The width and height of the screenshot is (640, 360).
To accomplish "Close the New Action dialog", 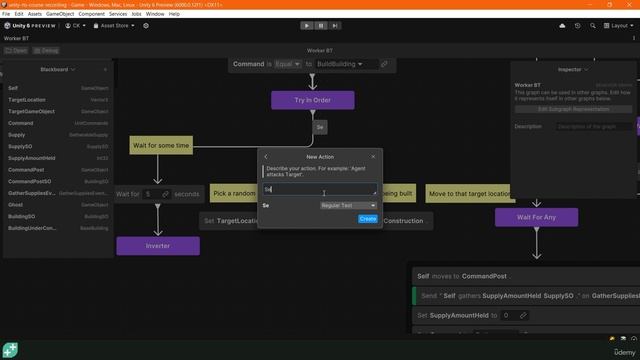I will 373,157.
